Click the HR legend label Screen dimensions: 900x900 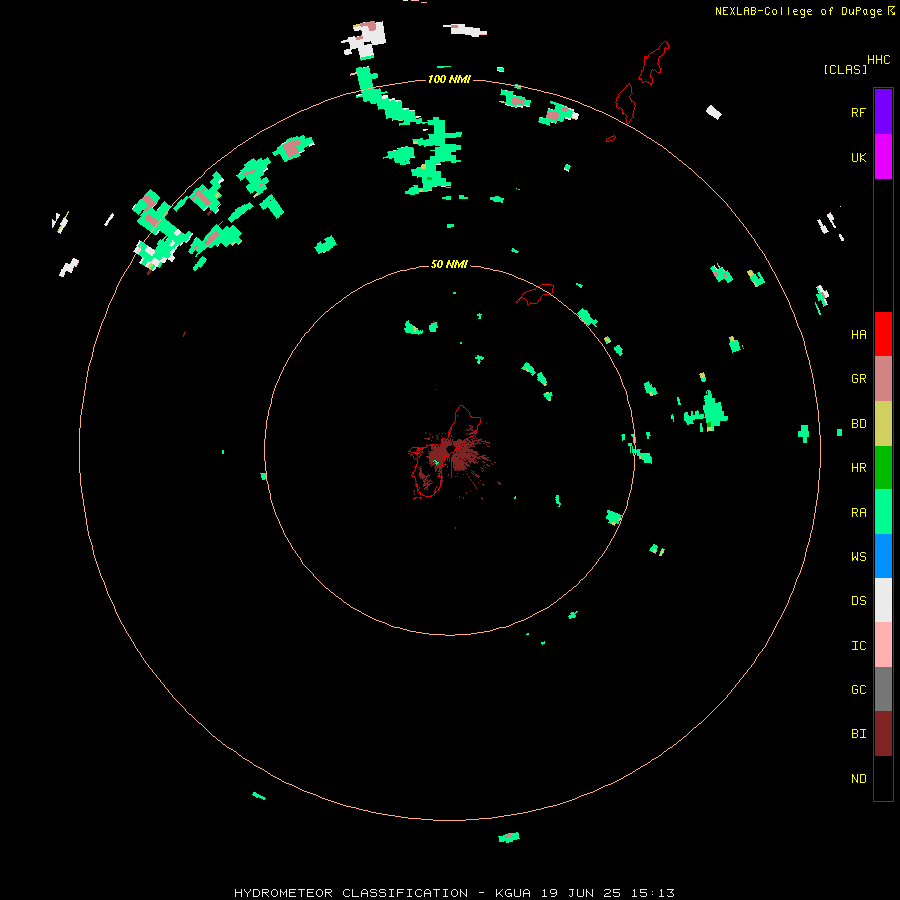click(858, 467)
